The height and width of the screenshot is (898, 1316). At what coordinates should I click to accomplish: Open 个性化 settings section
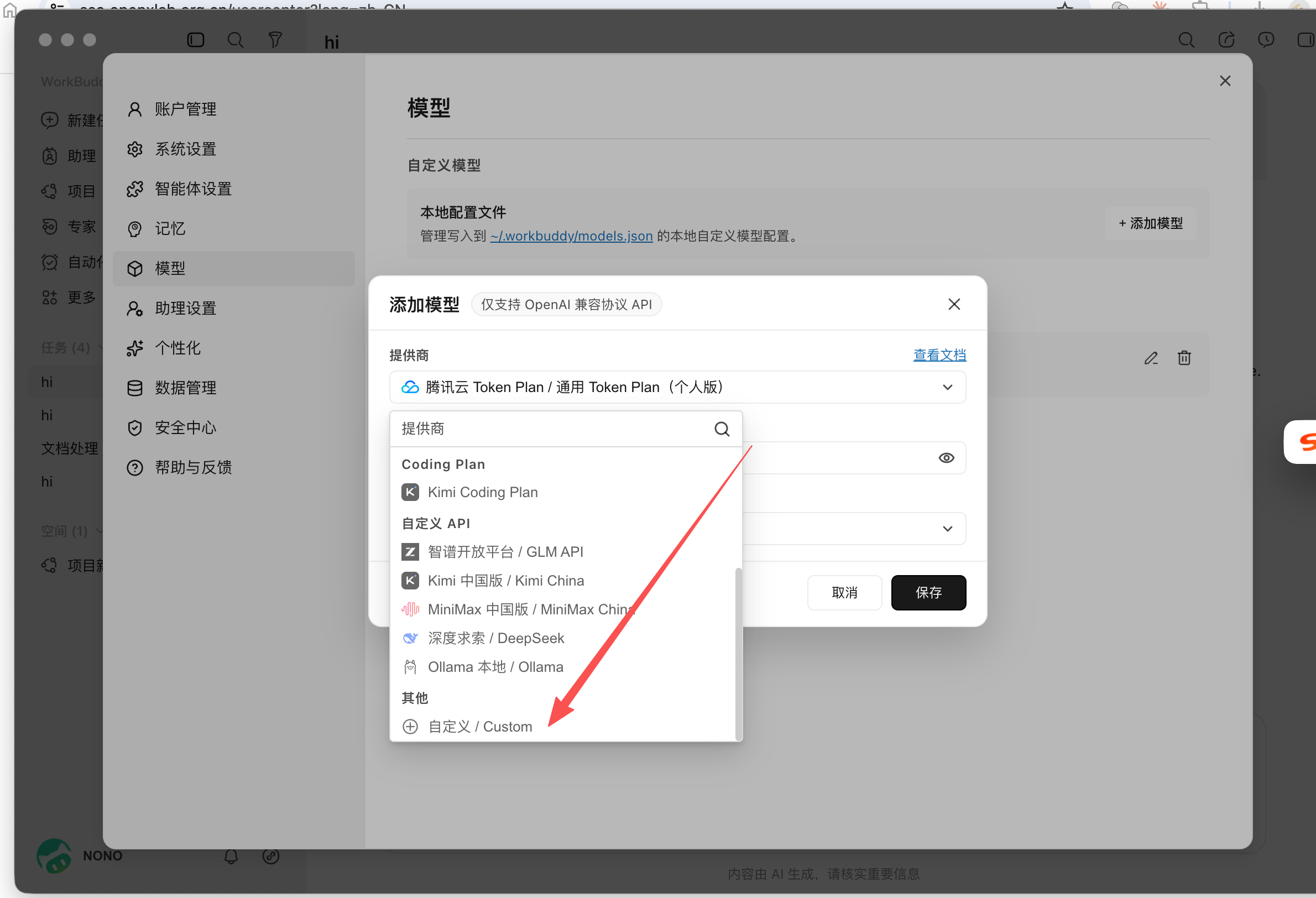233,348
